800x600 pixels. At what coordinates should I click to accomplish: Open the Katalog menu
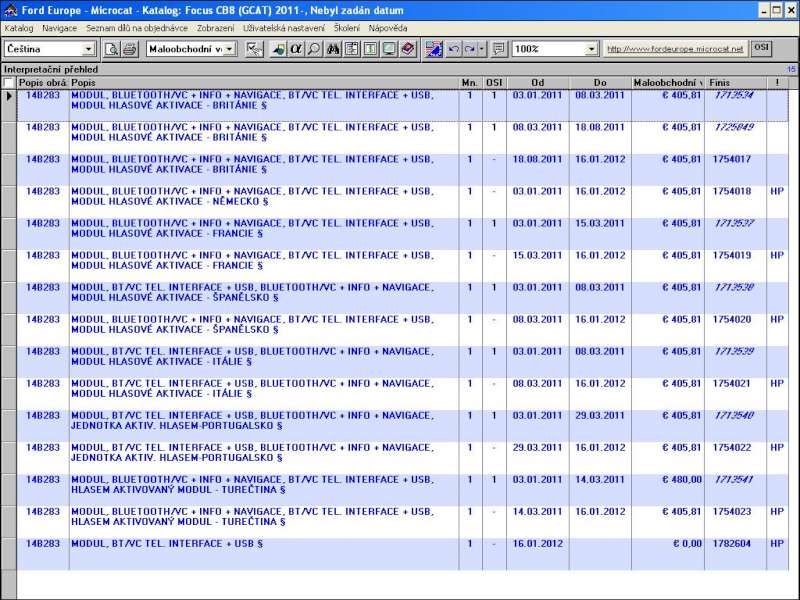[x=18, y=28]
